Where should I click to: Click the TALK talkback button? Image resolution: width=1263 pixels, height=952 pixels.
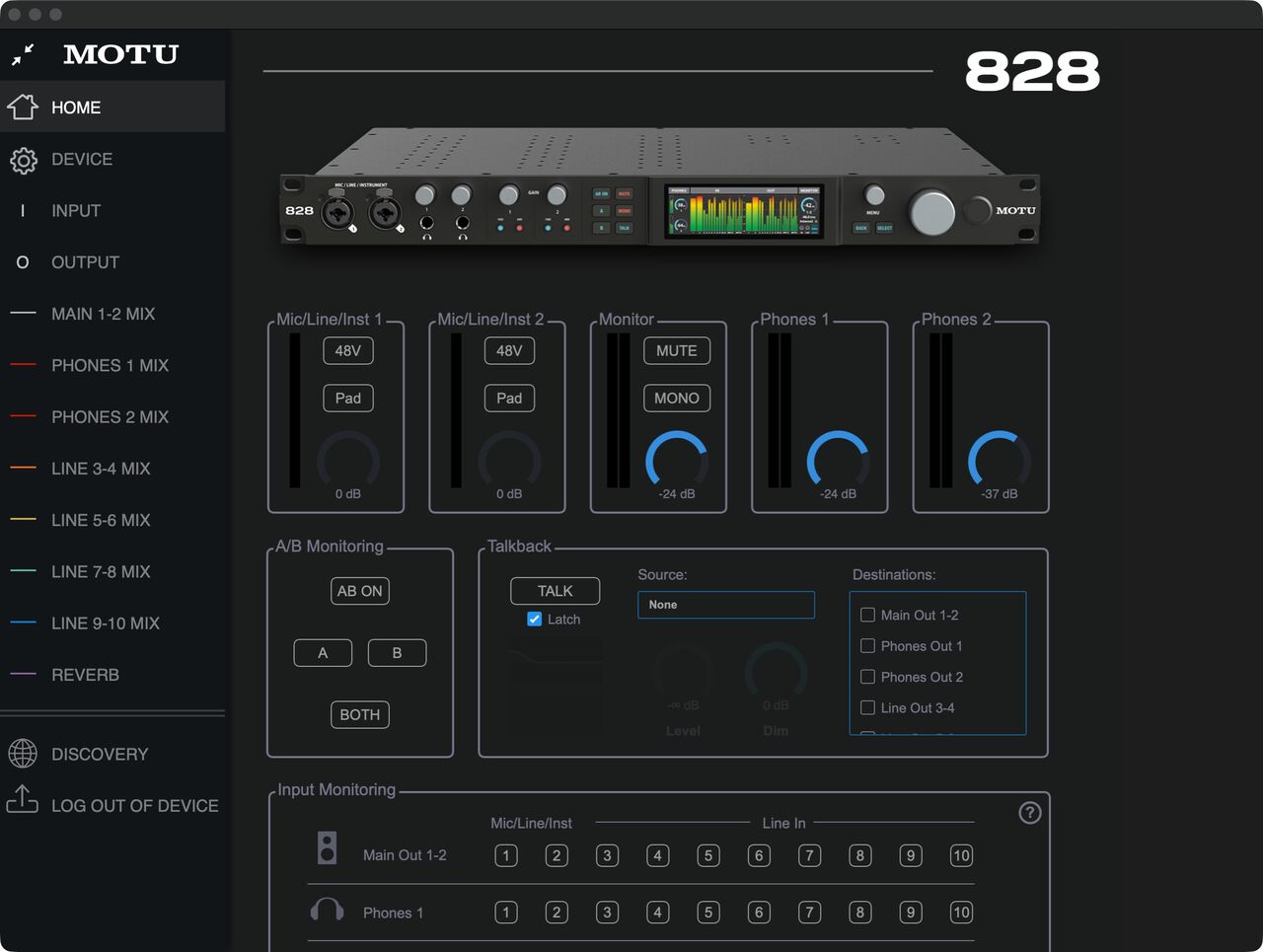pos(556,591)
